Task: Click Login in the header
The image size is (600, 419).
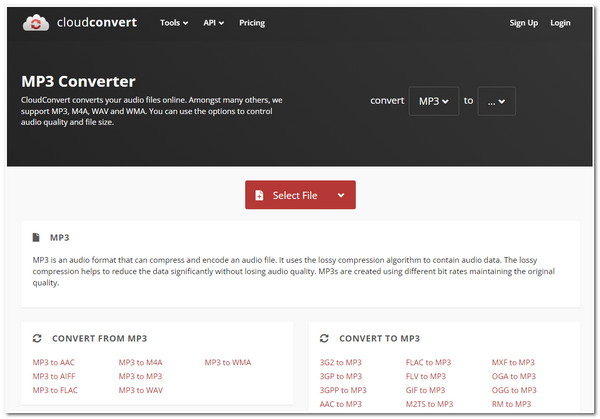Action: pyautogui.click(x=560, y=23)
